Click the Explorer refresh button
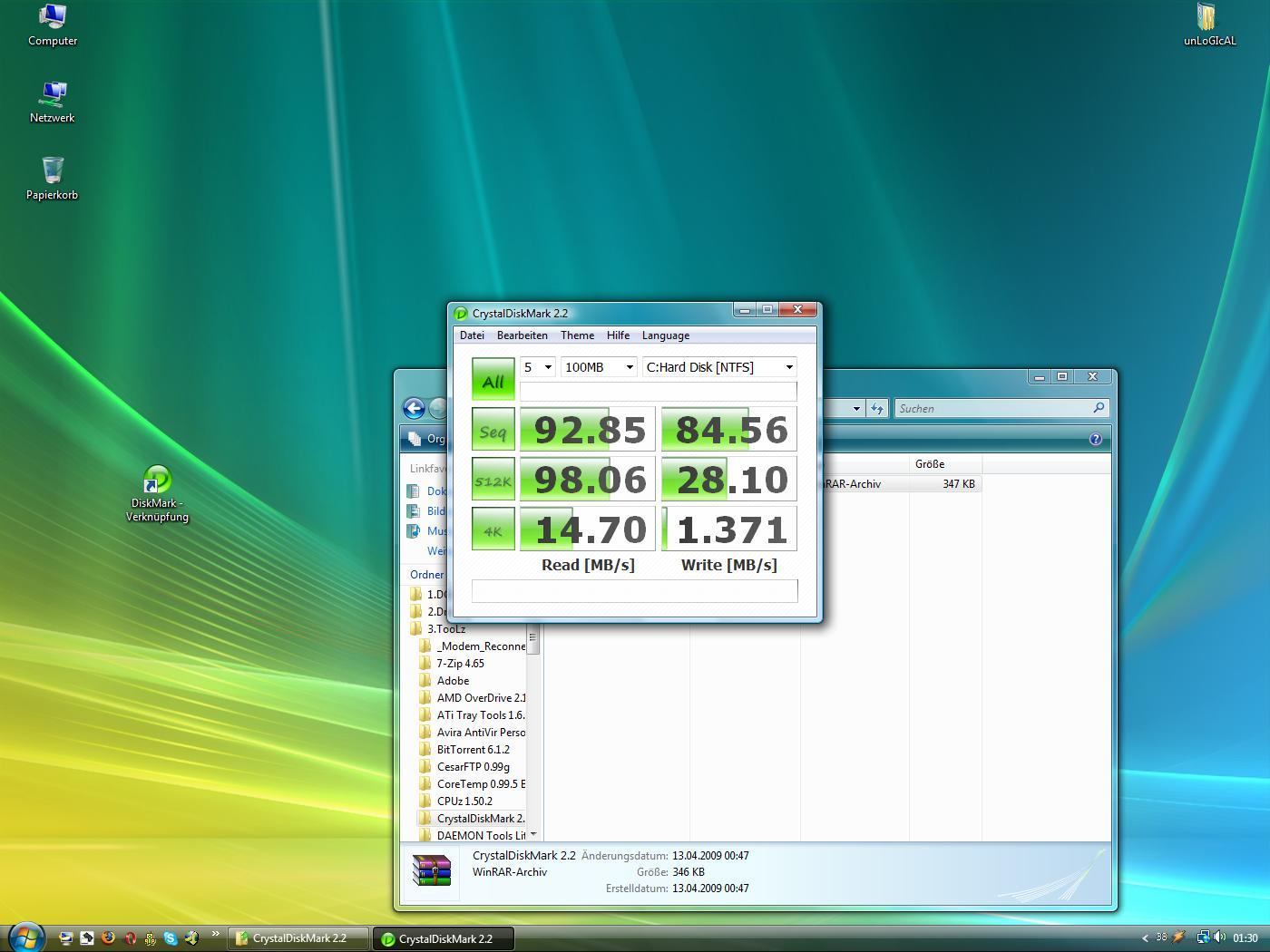 click(876, 409)
